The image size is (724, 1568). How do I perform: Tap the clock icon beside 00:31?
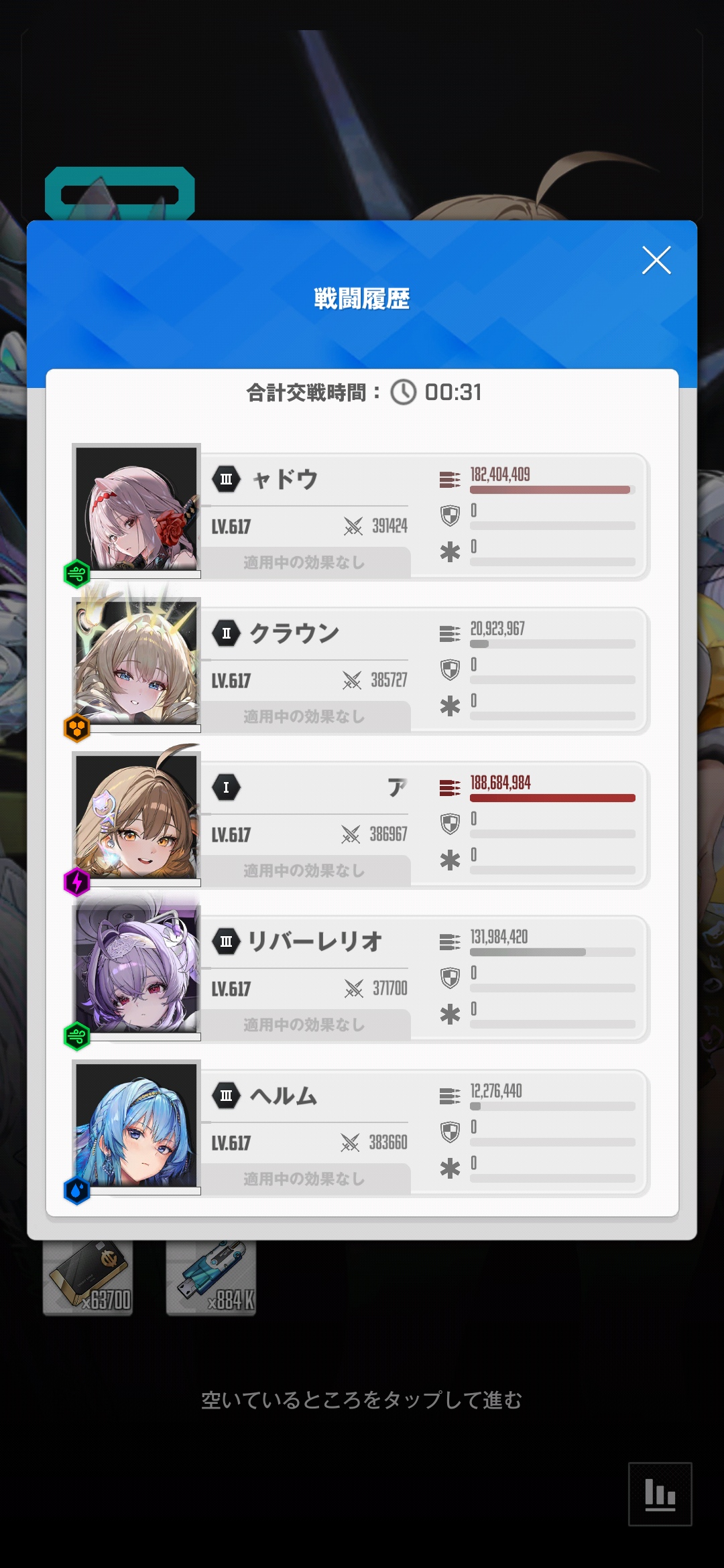404,392
